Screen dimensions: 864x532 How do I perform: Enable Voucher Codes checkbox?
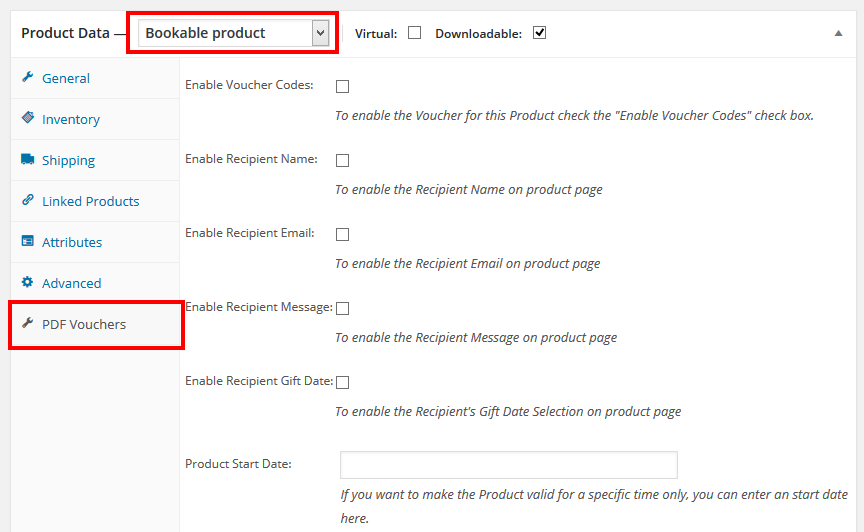pyautogui.click(x=342, y=86)
